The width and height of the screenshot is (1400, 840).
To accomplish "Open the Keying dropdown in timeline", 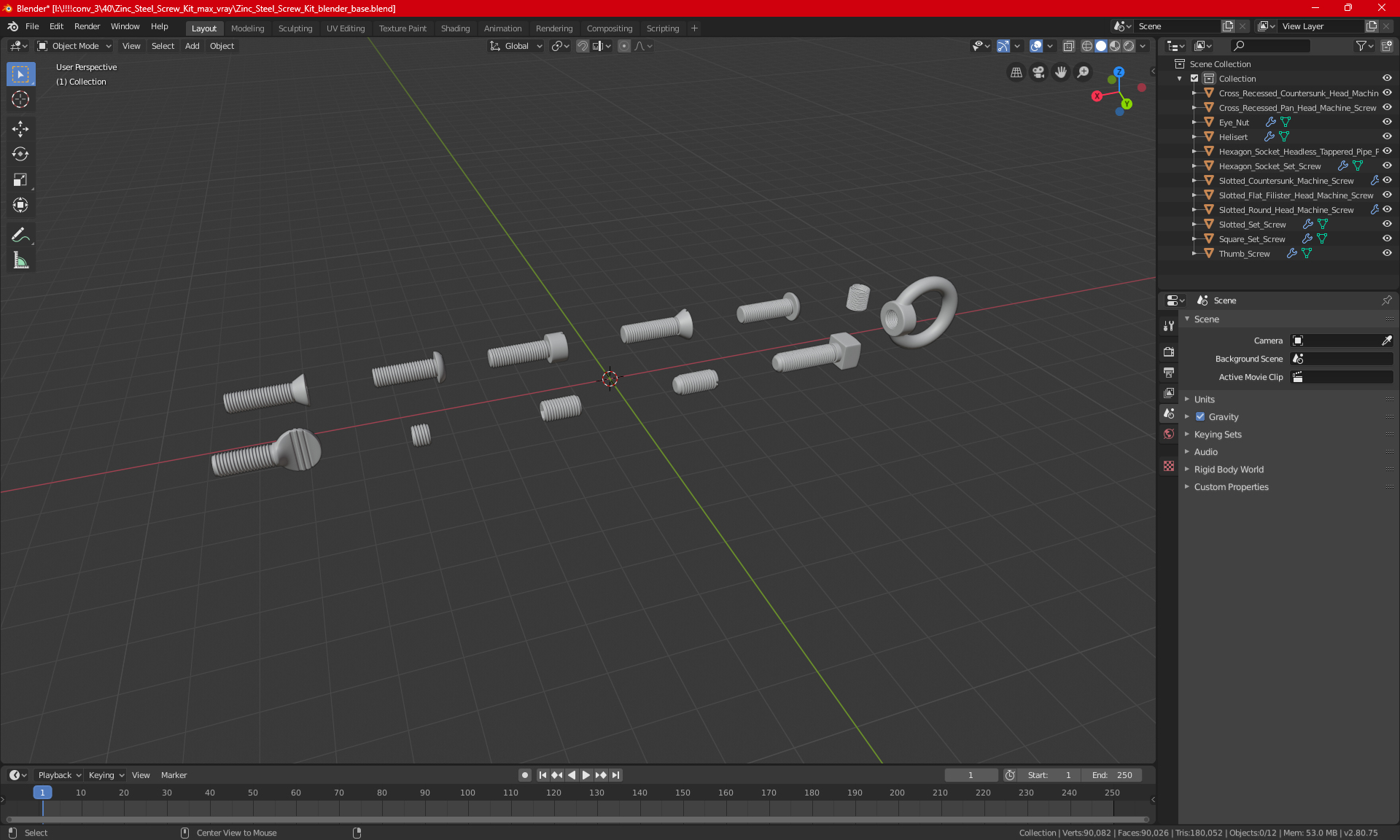I will click(106, 775).
